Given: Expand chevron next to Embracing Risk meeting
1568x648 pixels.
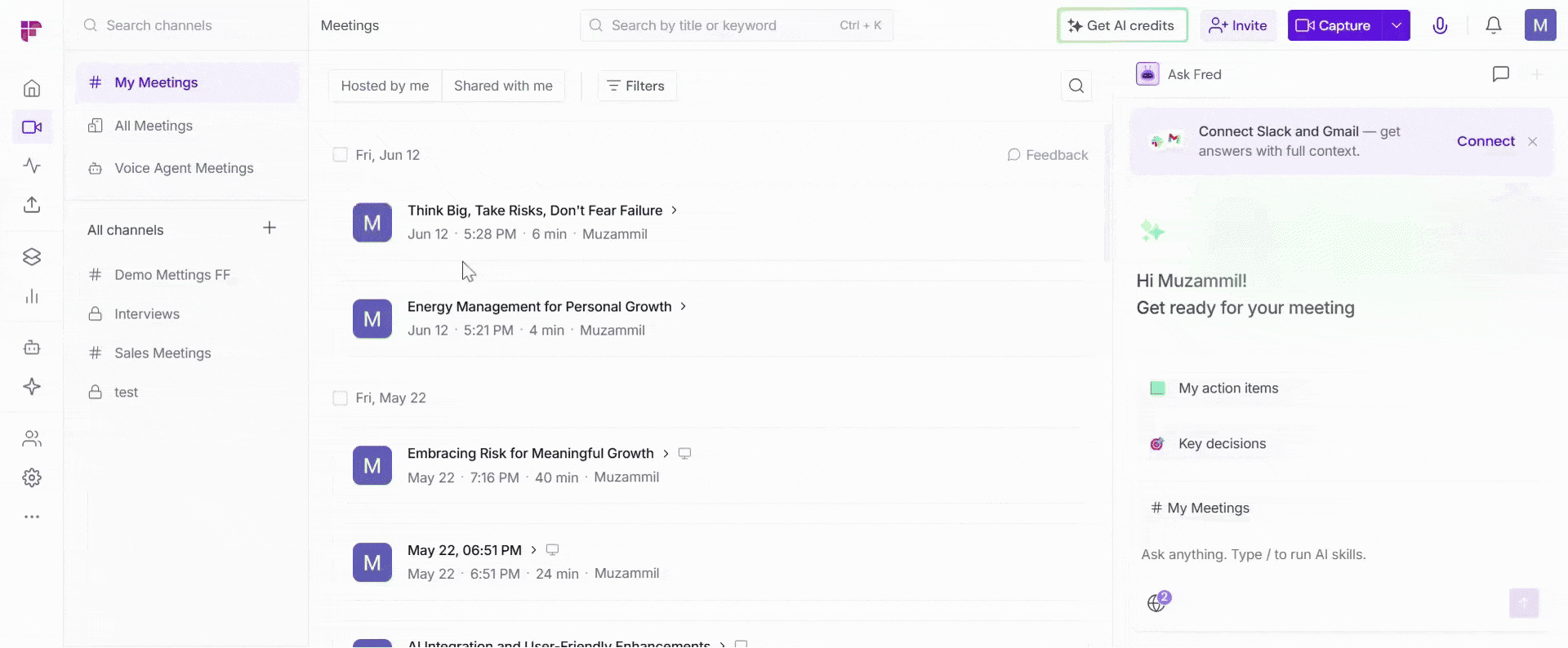Looking at the screenshot, I should pos(666,454).
